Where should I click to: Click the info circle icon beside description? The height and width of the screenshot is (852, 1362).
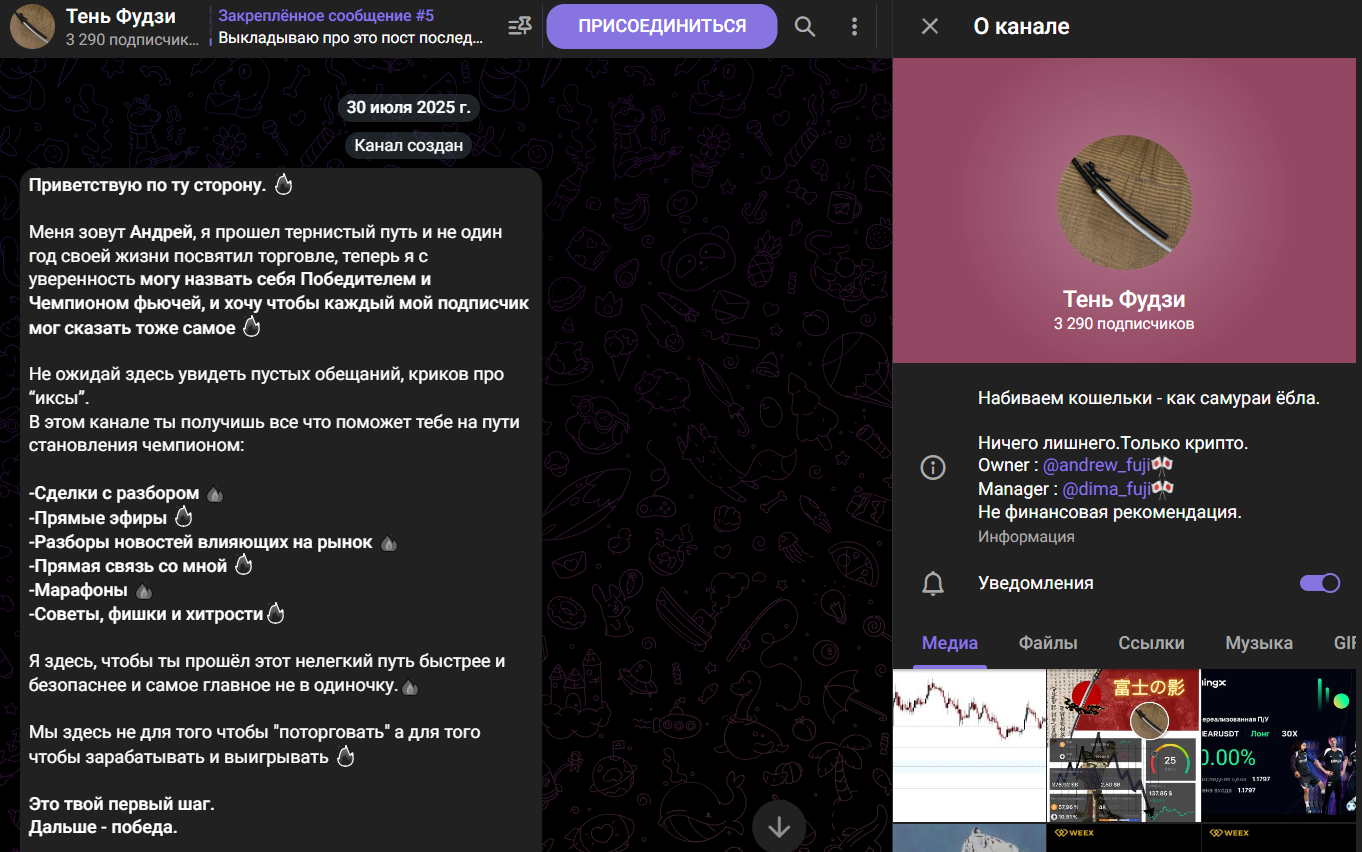pyautogui.click(x=933, y=467)
